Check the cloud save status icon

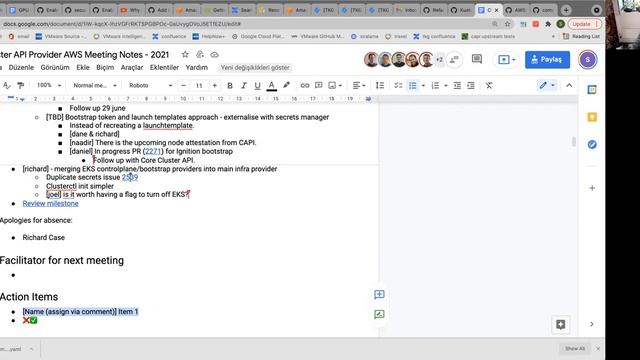click(x=214, y=55)
